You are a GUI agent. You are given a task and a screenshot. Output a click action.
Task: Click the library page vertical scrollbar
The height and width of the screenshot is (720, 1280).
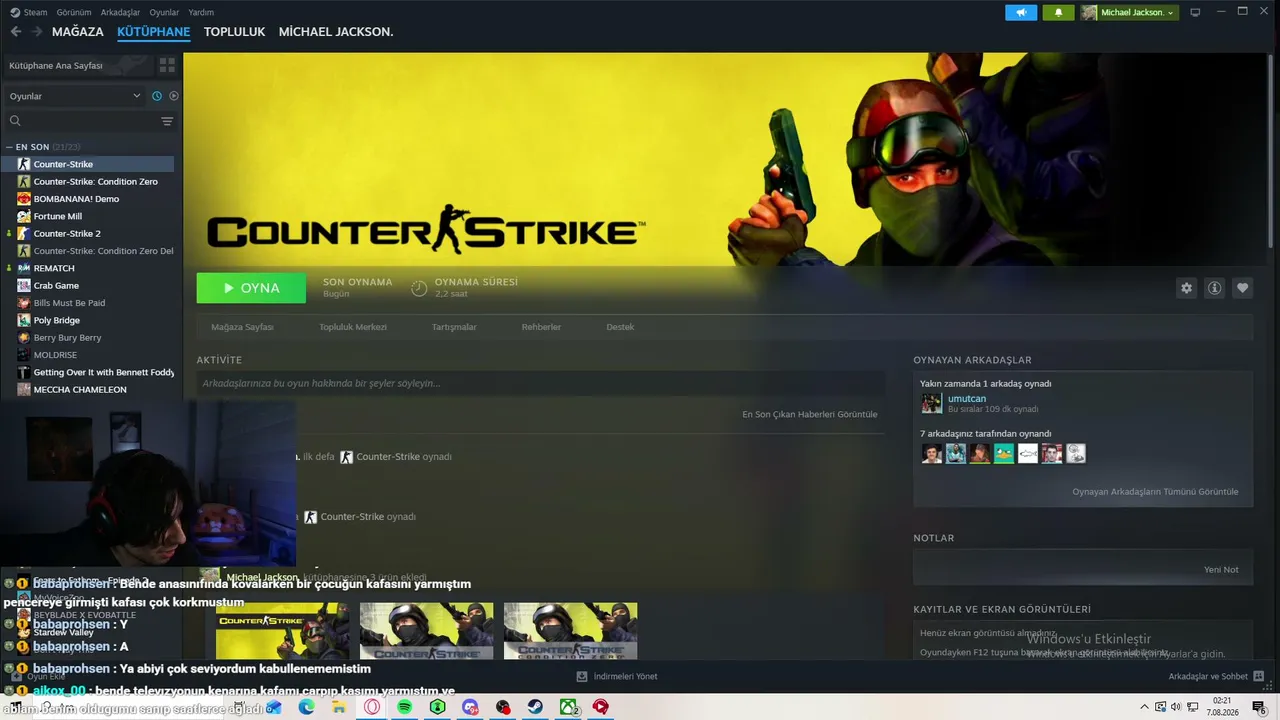coord(1271,150)
